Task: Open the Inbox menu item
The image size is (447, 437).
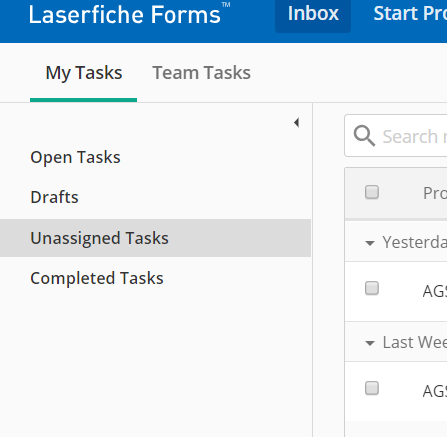Action: (313, 15)
